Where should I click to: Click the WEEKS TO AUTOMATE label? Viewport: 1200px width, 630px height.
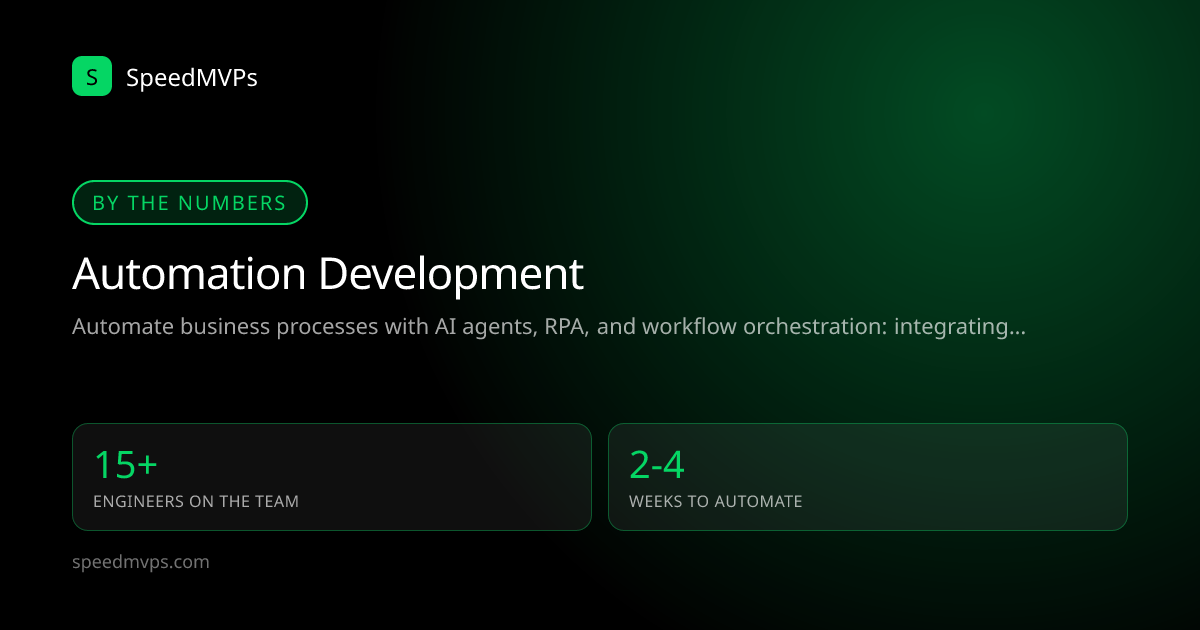point(716,502)
